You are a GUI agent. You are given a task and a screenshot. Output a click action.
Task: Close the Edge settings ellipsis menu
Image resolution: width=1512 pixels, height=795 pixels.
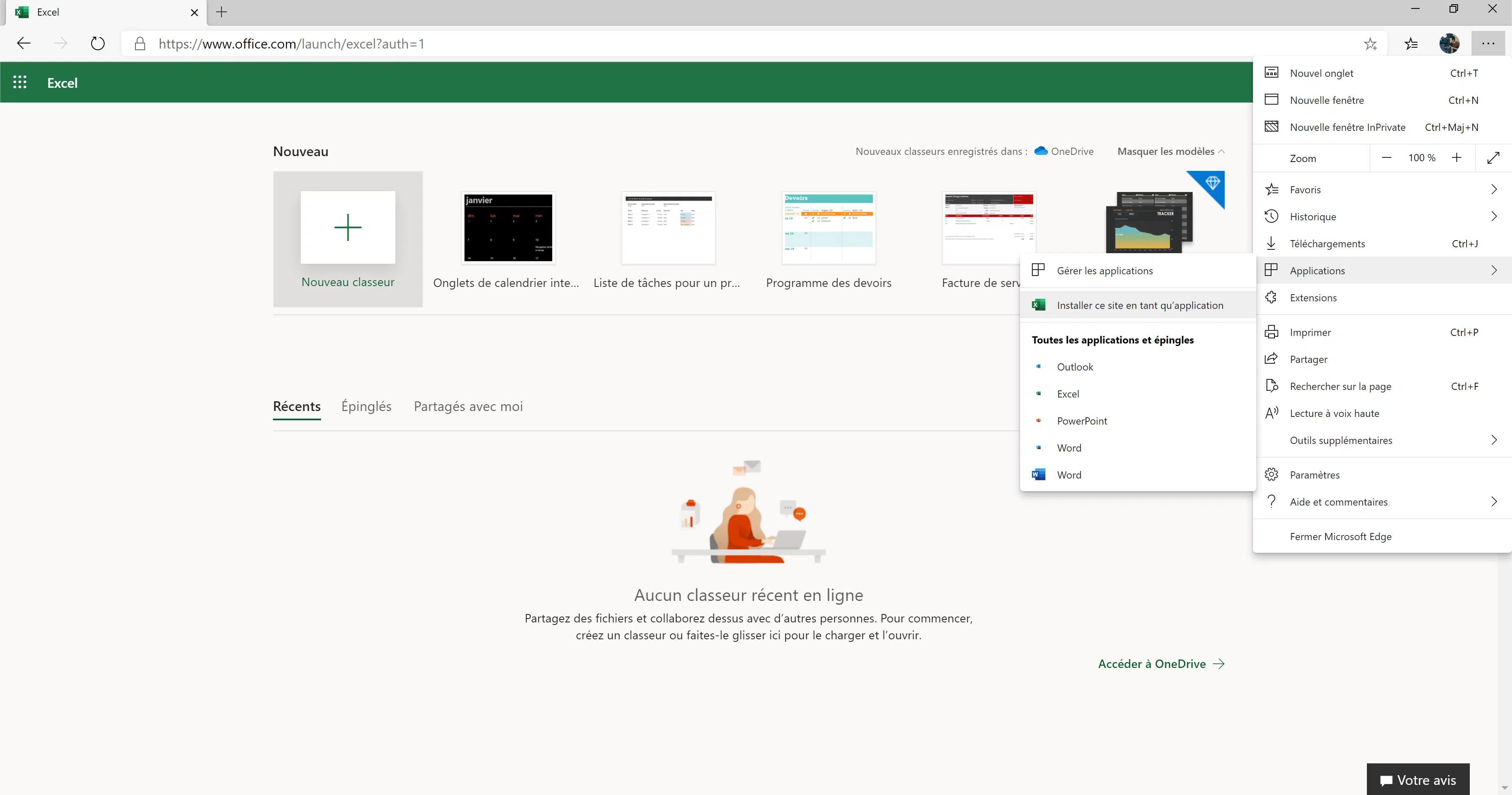(1488, 43)
